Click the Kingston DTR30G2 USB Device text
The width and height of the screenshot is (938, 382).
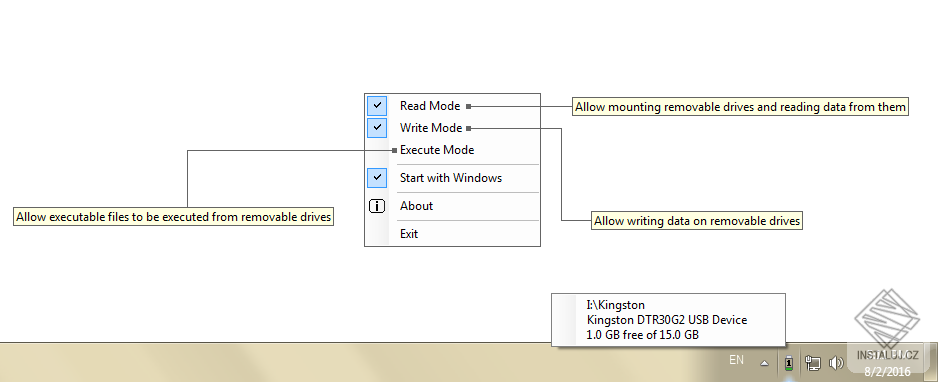(667, 320)
